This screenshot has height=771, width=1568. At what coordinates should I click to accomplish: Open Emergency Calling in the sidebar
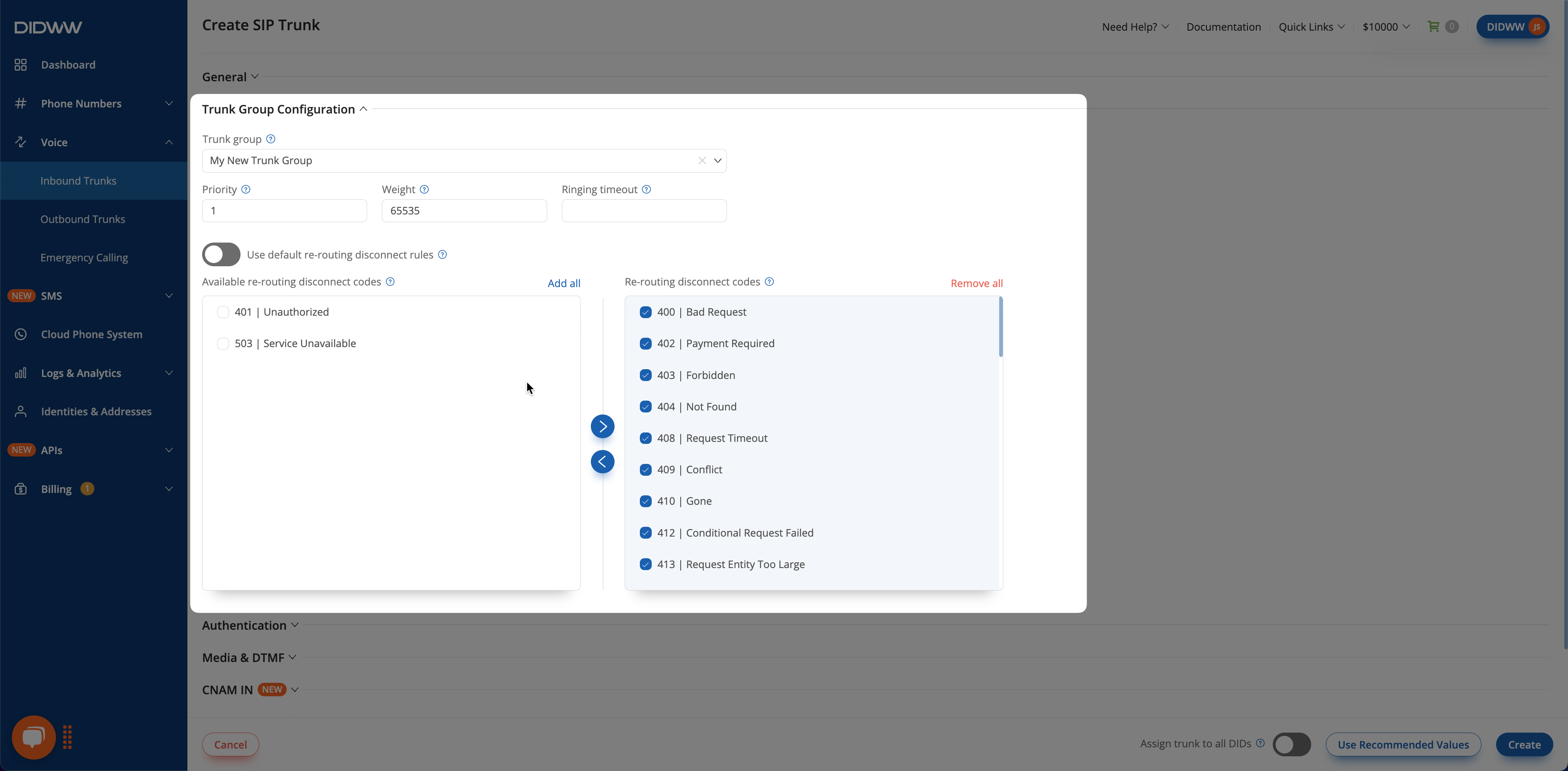[x=94, y=257]
